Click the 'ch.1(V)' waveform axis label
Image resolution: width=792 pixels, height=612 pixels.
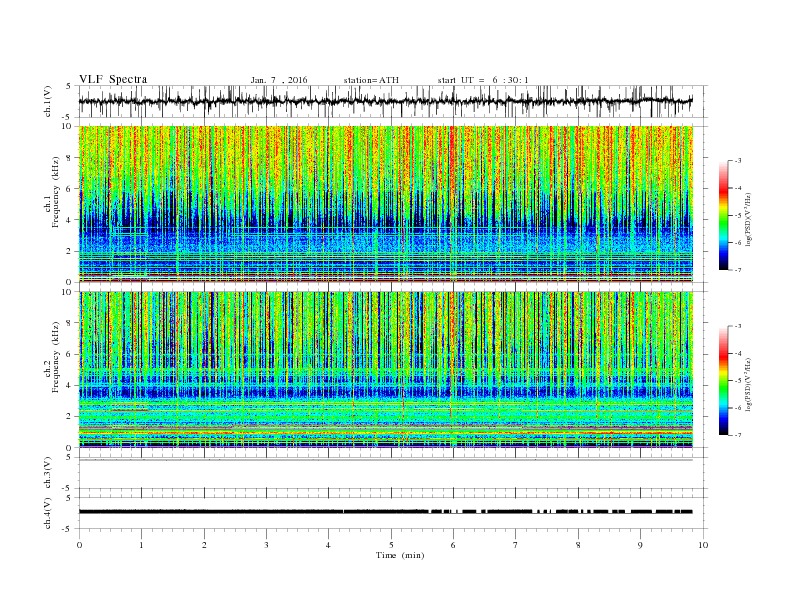tap(48, 101)
